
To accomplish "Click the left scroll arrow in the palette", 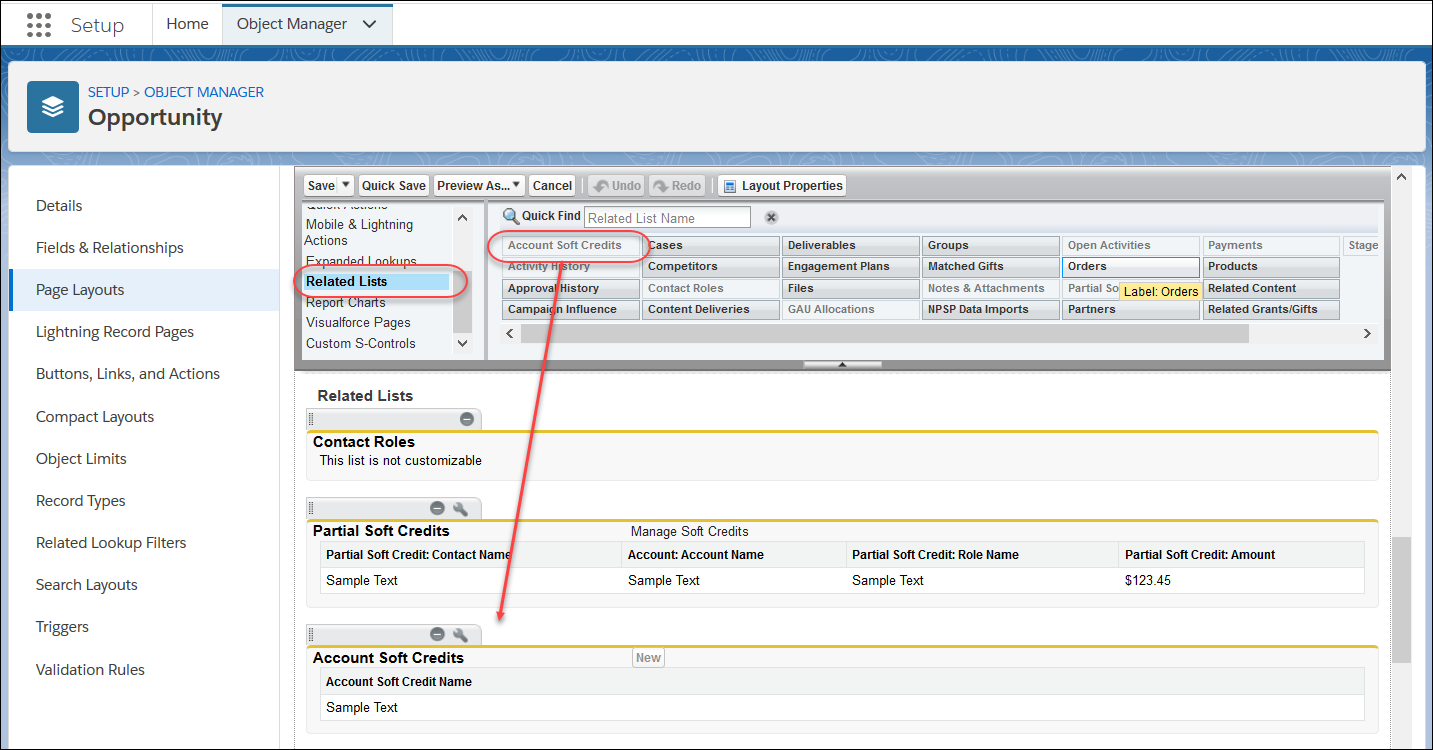I will pos(510,332).
